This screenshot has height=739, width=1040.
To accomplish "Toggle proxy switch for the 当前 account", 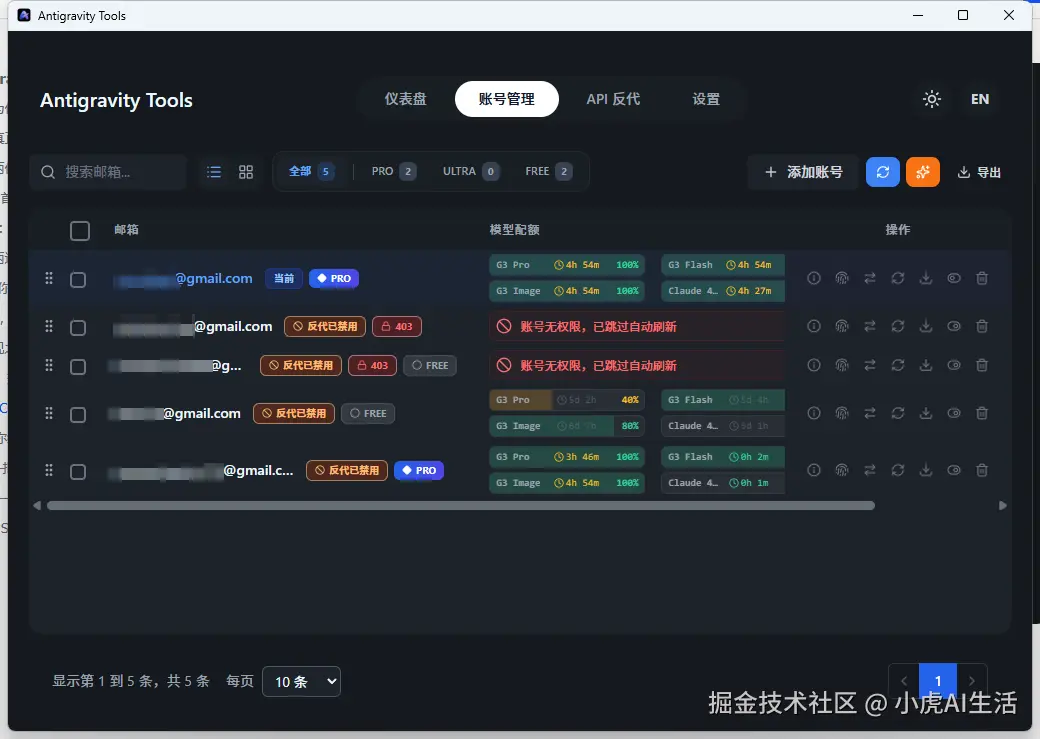I will [x=954, y=278].
